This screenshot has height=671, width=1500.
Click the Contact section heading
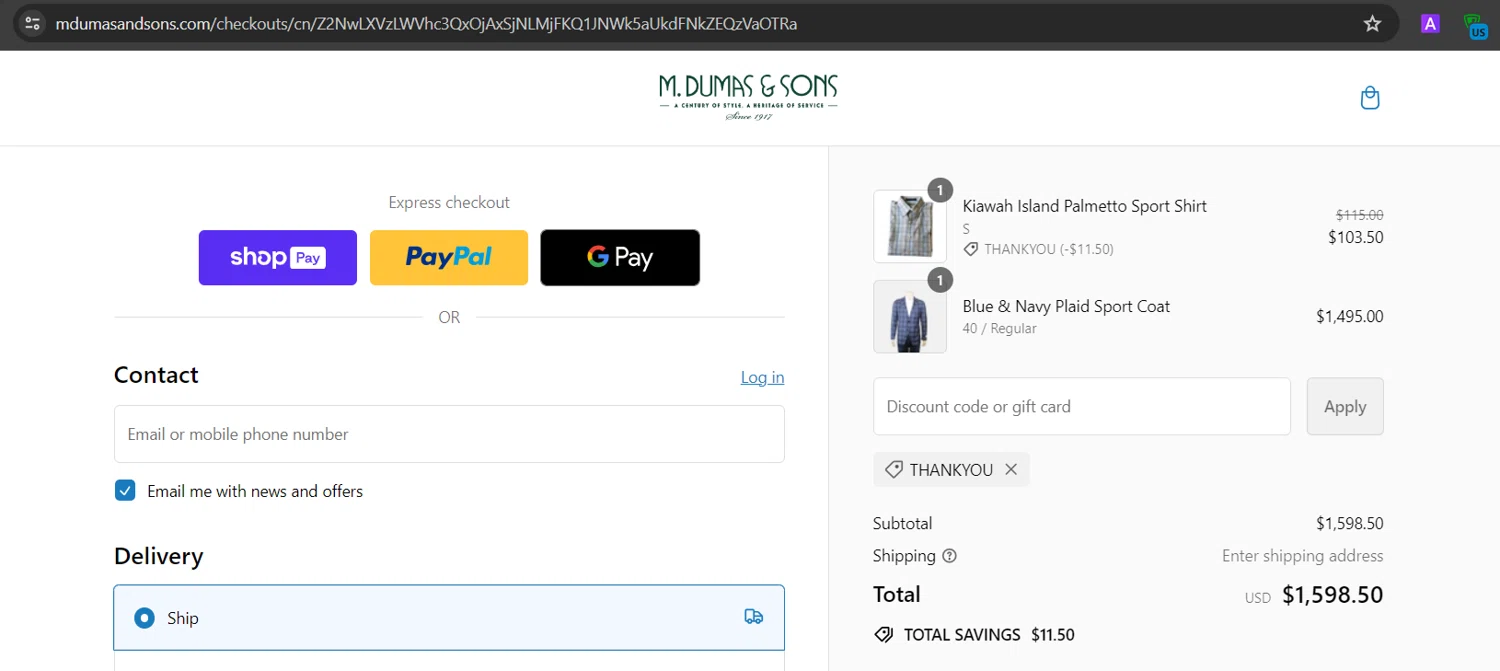(x=156, y=375)
